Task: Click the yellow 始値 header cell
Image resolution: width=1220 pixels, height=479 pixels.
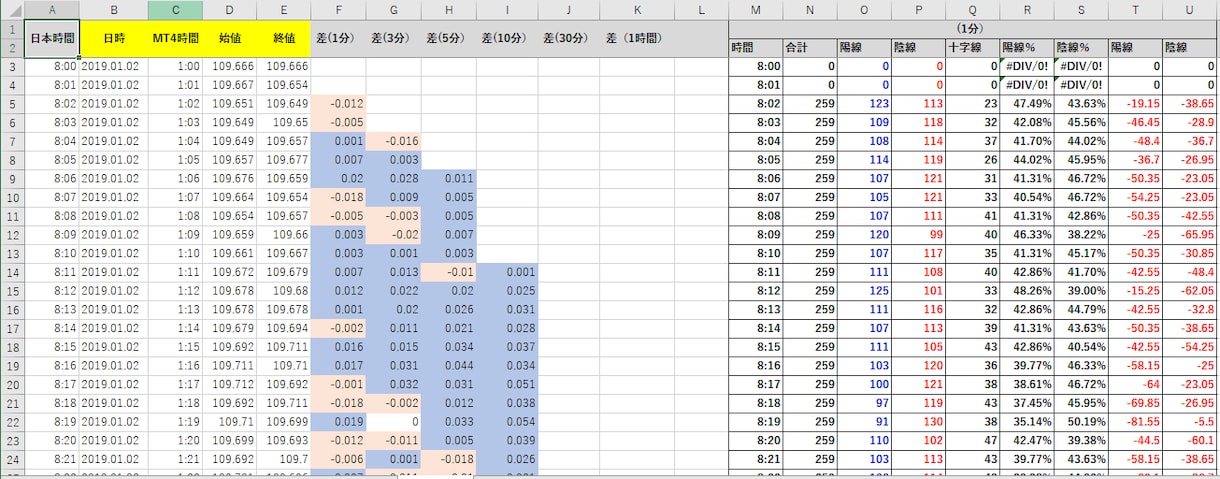Action: point(230,38)
